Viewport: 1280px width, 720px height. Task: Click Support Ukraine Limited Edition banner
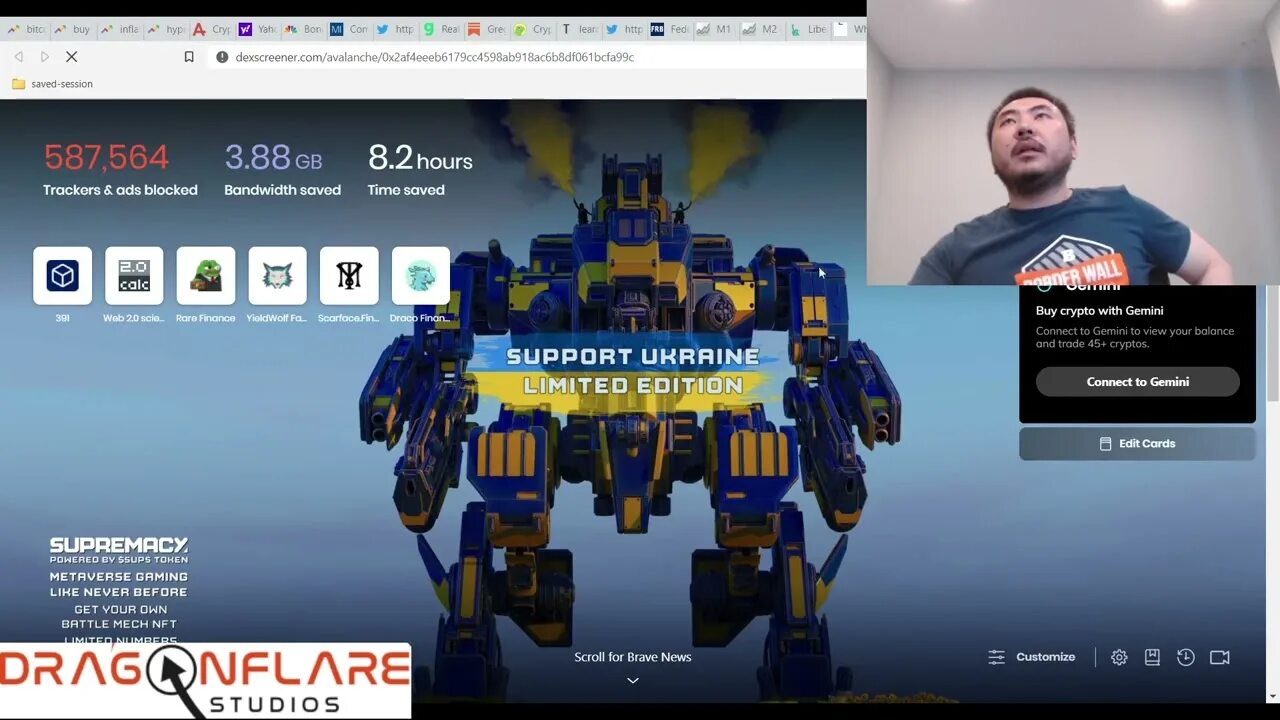(x=632, y=370)
